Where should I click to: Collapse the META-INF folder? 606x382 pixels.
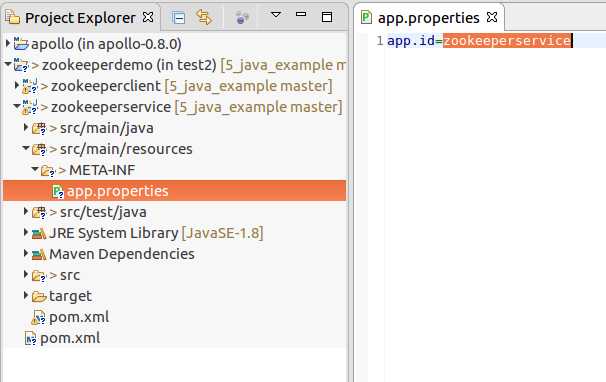[x=35, y=169]
